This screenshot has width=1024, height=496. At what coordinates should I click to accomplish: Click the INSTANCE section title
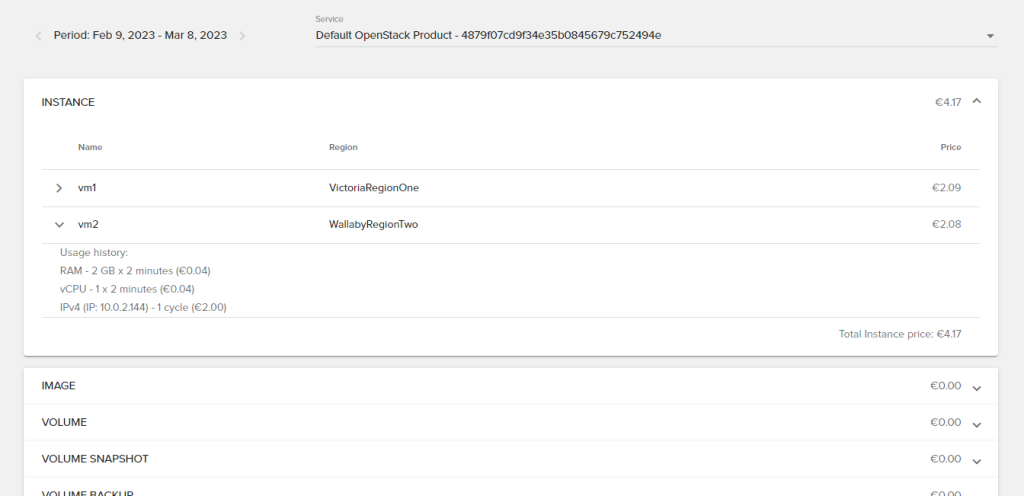[68, 102]
